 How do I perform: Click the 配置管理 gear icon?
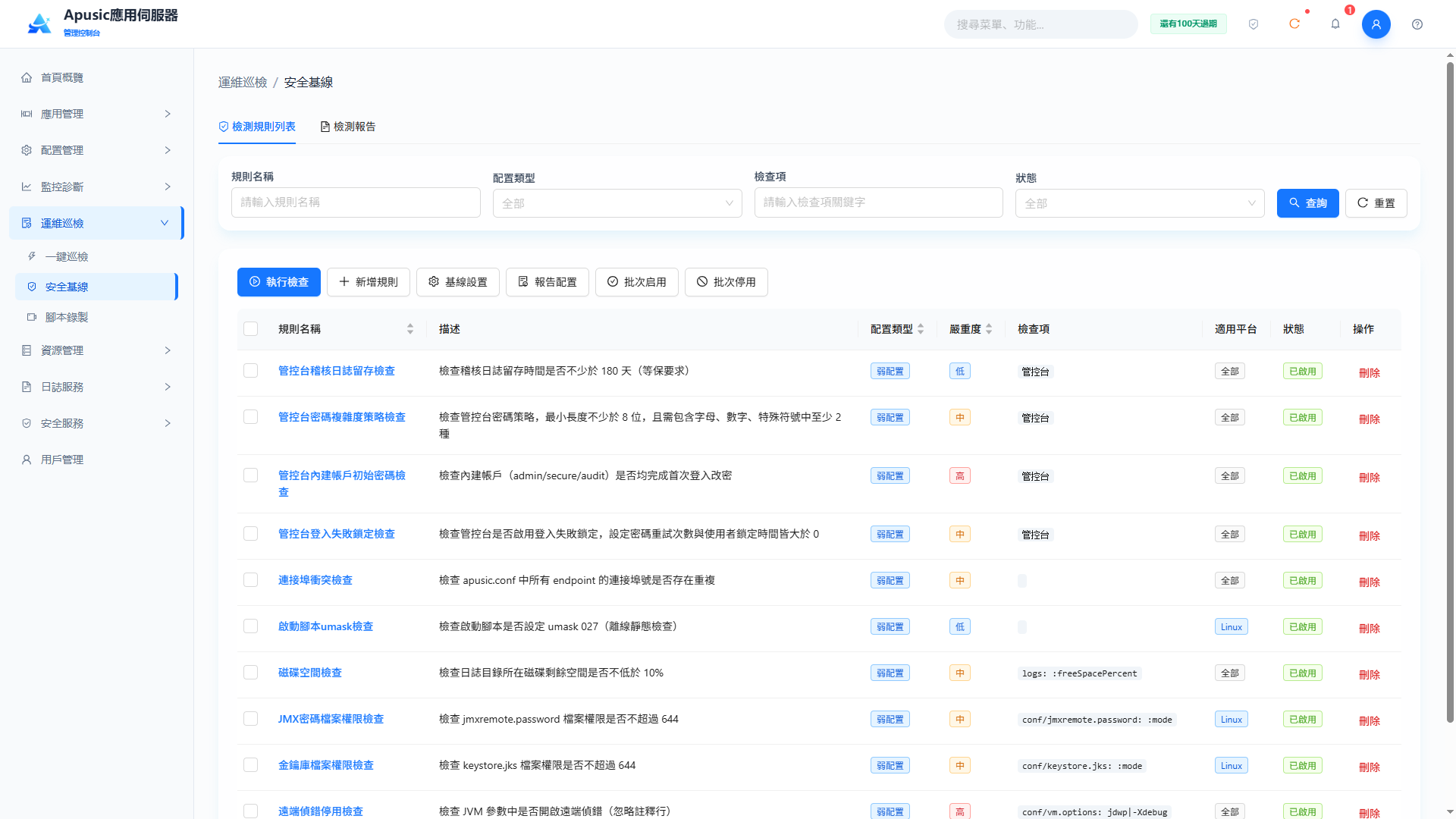tap(27, 150)
